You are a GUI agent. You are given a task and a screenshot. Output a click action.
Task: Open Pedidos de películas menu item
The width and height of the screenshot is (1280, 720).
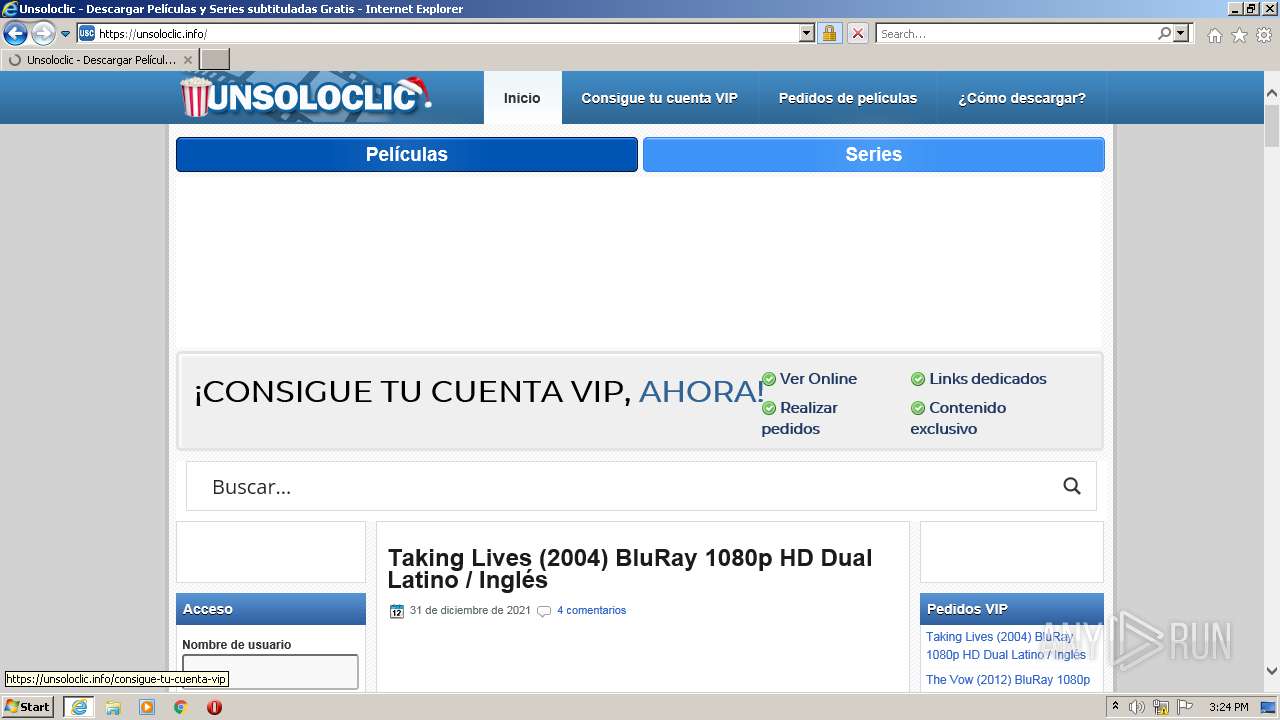pos(848,98)
